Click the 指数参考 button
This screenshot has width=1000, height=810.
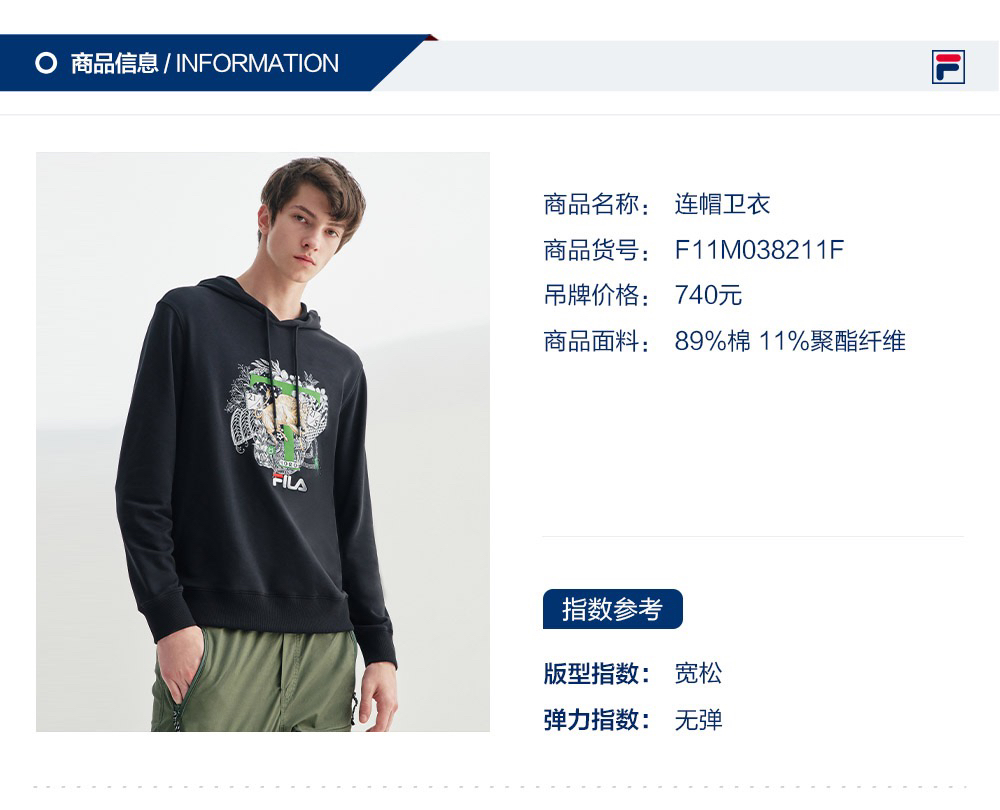pyautogui.click(x=612, y=609)
